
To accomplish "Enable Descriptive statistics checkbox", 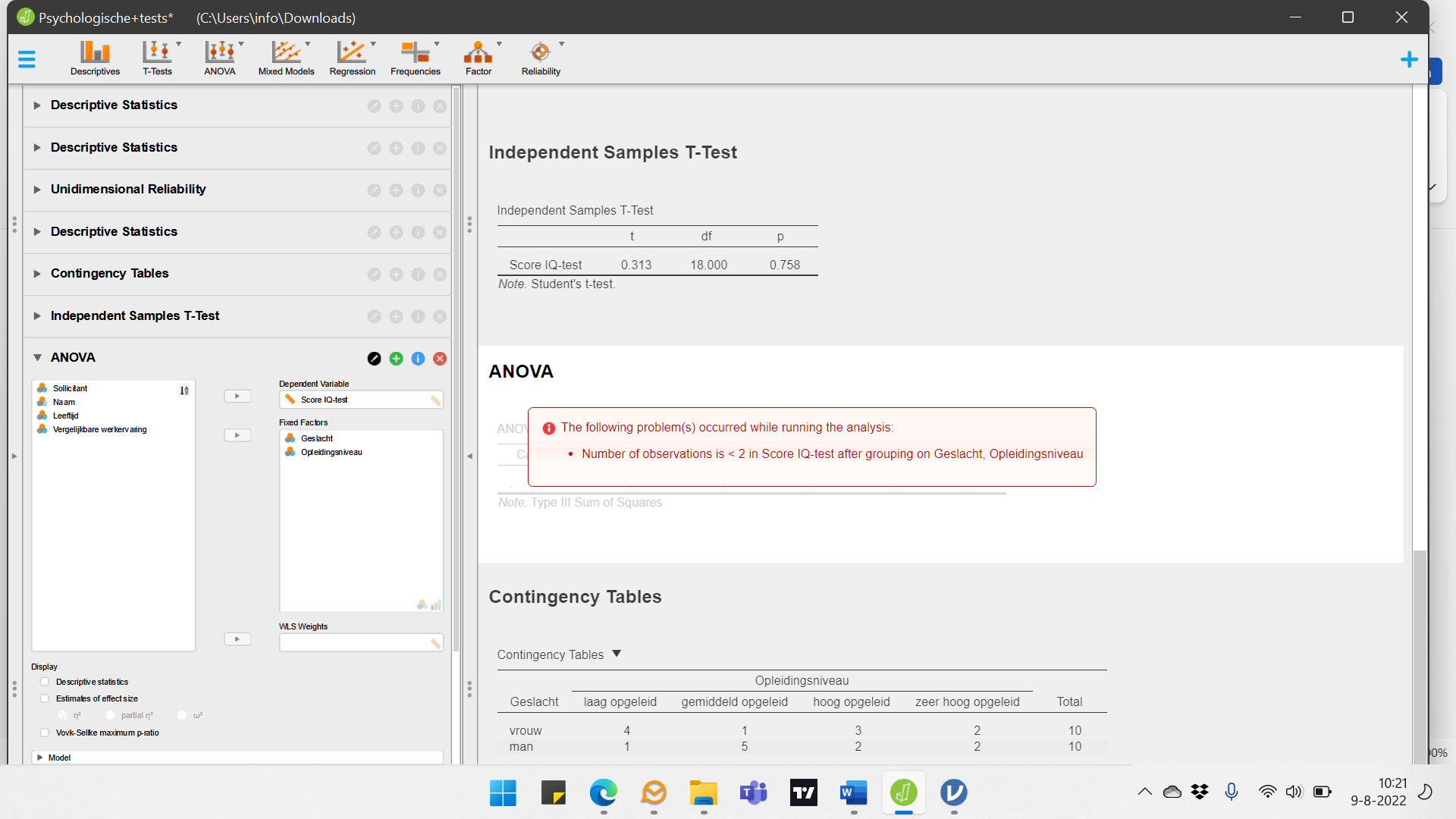I will point(45,682).
